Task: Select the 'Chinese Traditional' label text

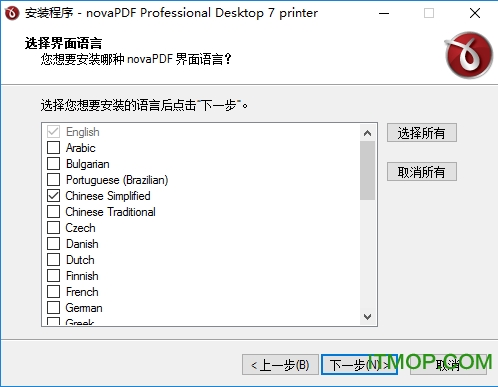Action: [110, 212]
